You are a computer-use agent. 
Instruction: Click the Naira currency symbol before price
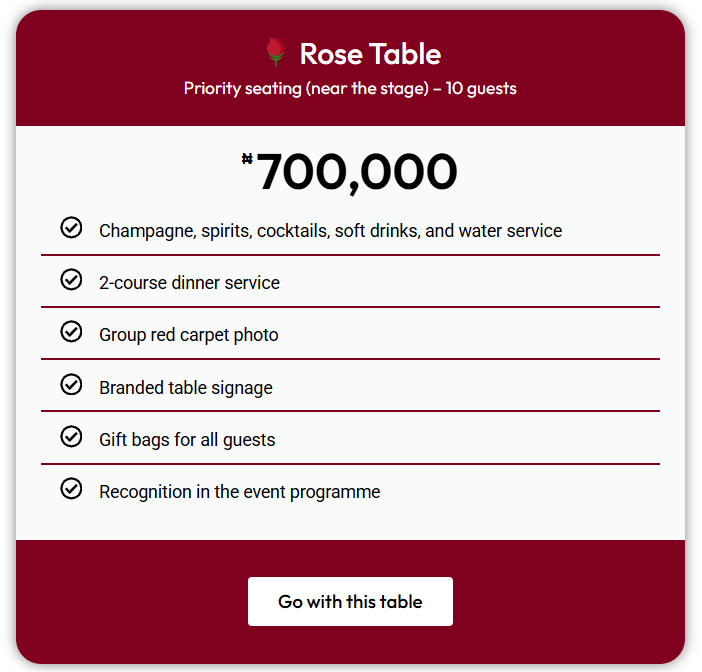click(247, 158)
